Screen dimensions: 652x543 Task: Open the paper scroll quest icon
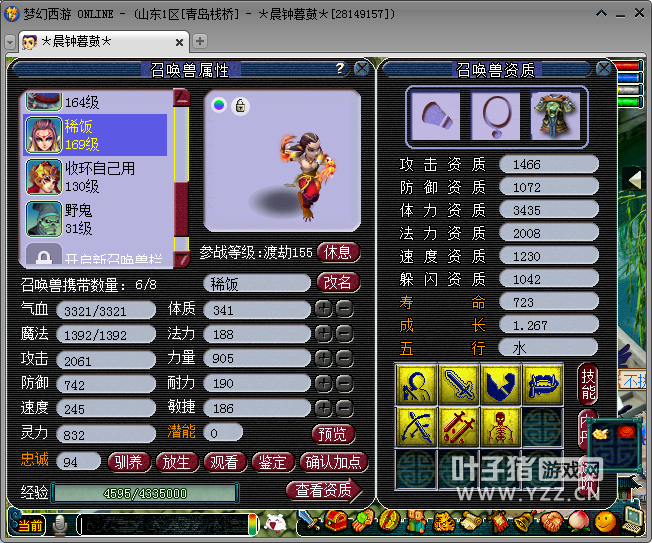coord(472,521)
